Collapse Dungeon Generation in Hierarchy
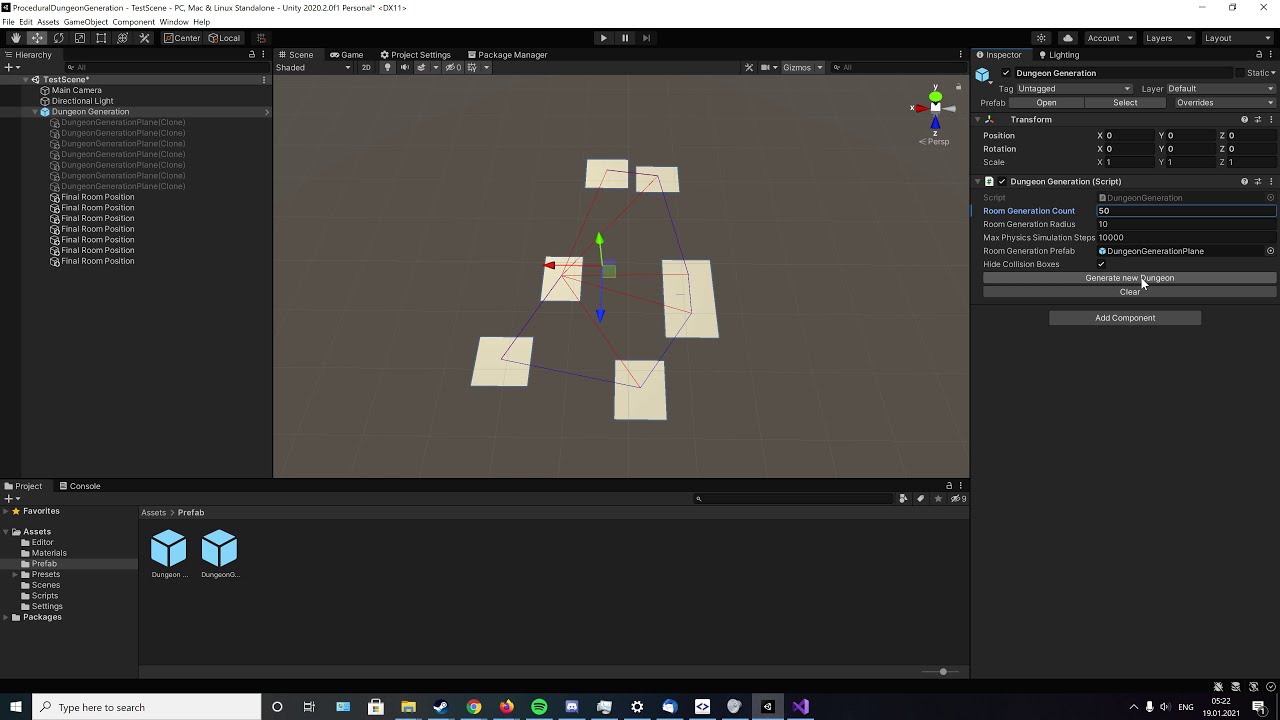1280x720 pixels. 35,112
